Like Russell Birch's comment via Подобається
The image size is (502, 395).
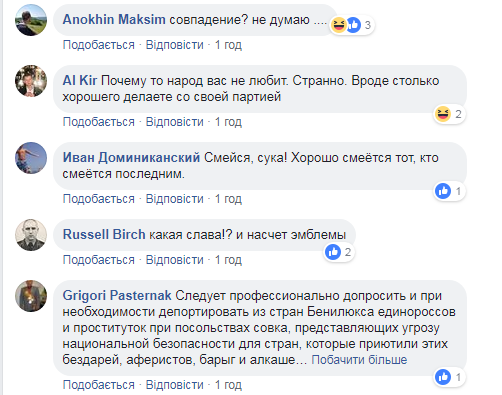(x=99, y=259)
